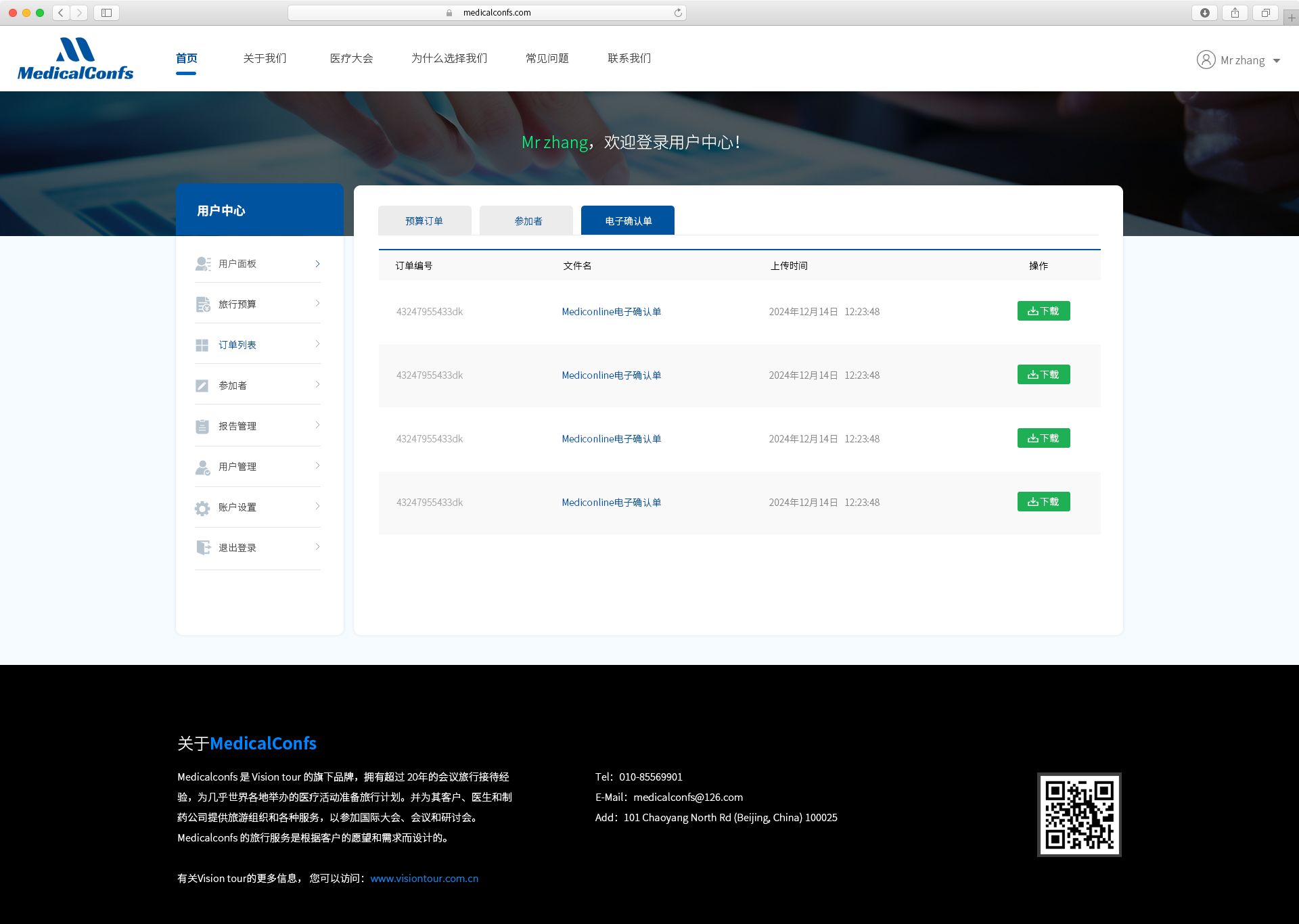Click the 上传时间 column header

[789, 266]
